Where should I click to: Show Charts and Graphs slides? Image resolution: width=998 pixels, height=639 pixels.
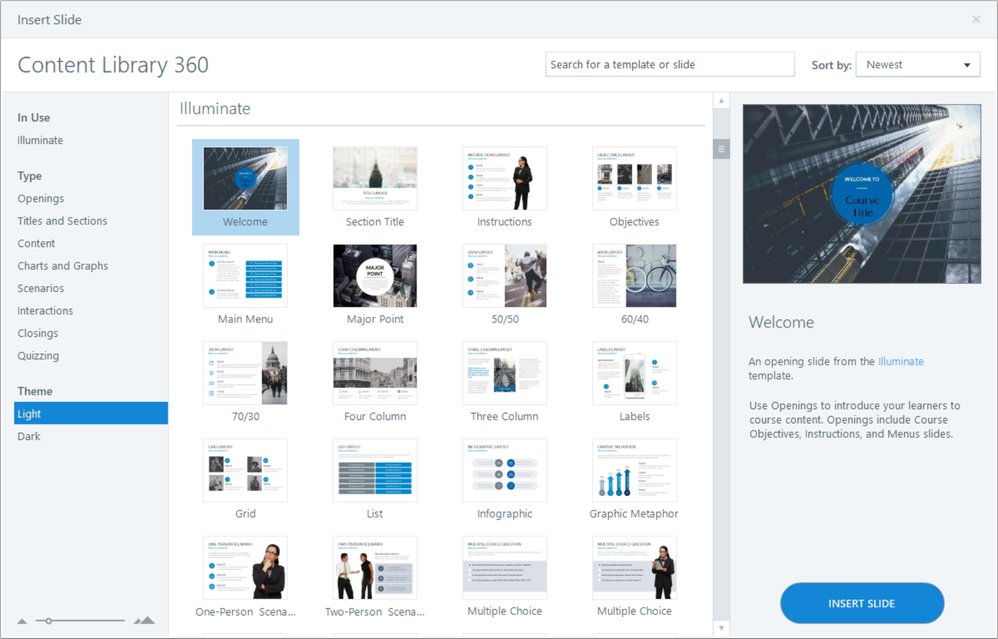coord(62,265)
